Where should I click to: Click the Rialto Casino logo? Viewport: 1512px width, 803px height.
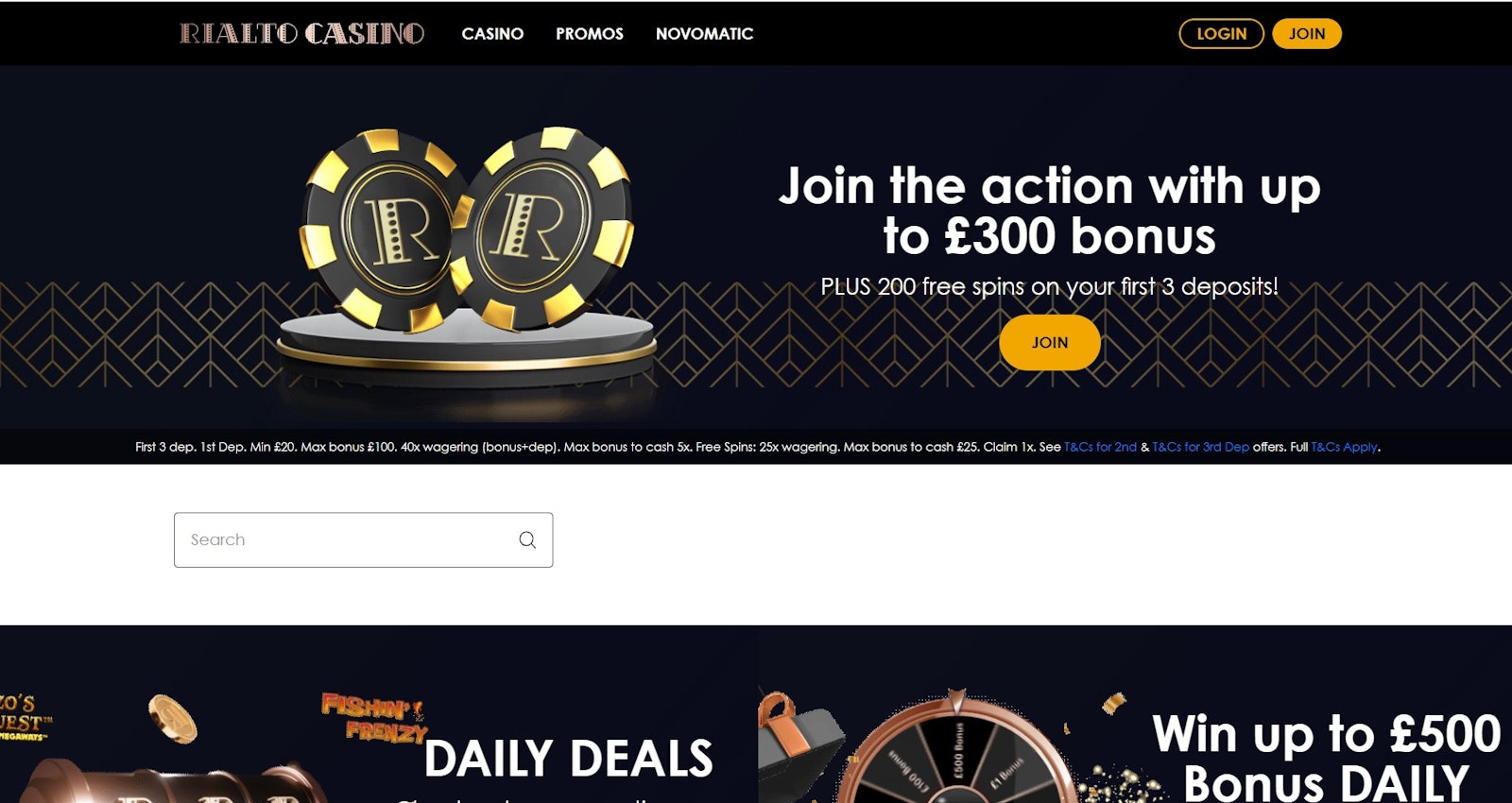[302, 34]
